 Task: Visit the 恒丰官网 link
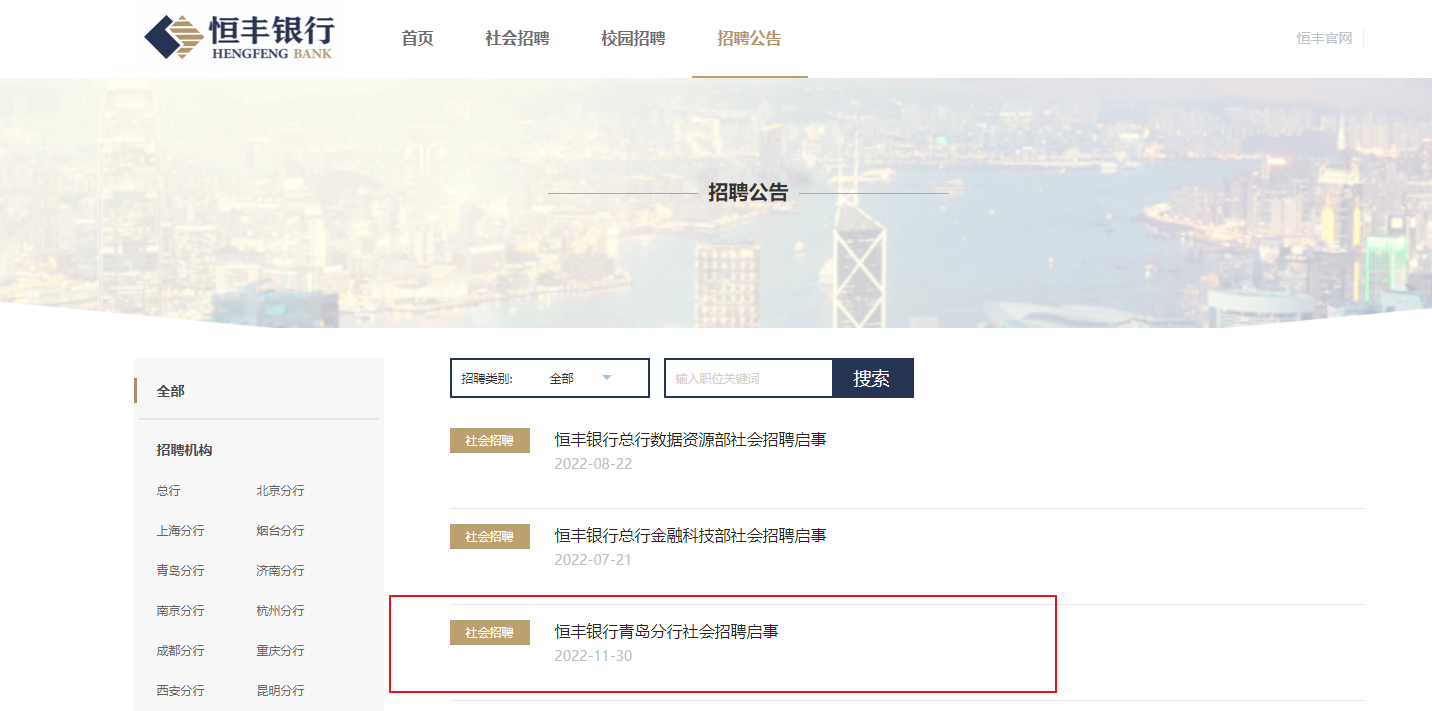pos(1324,38)
